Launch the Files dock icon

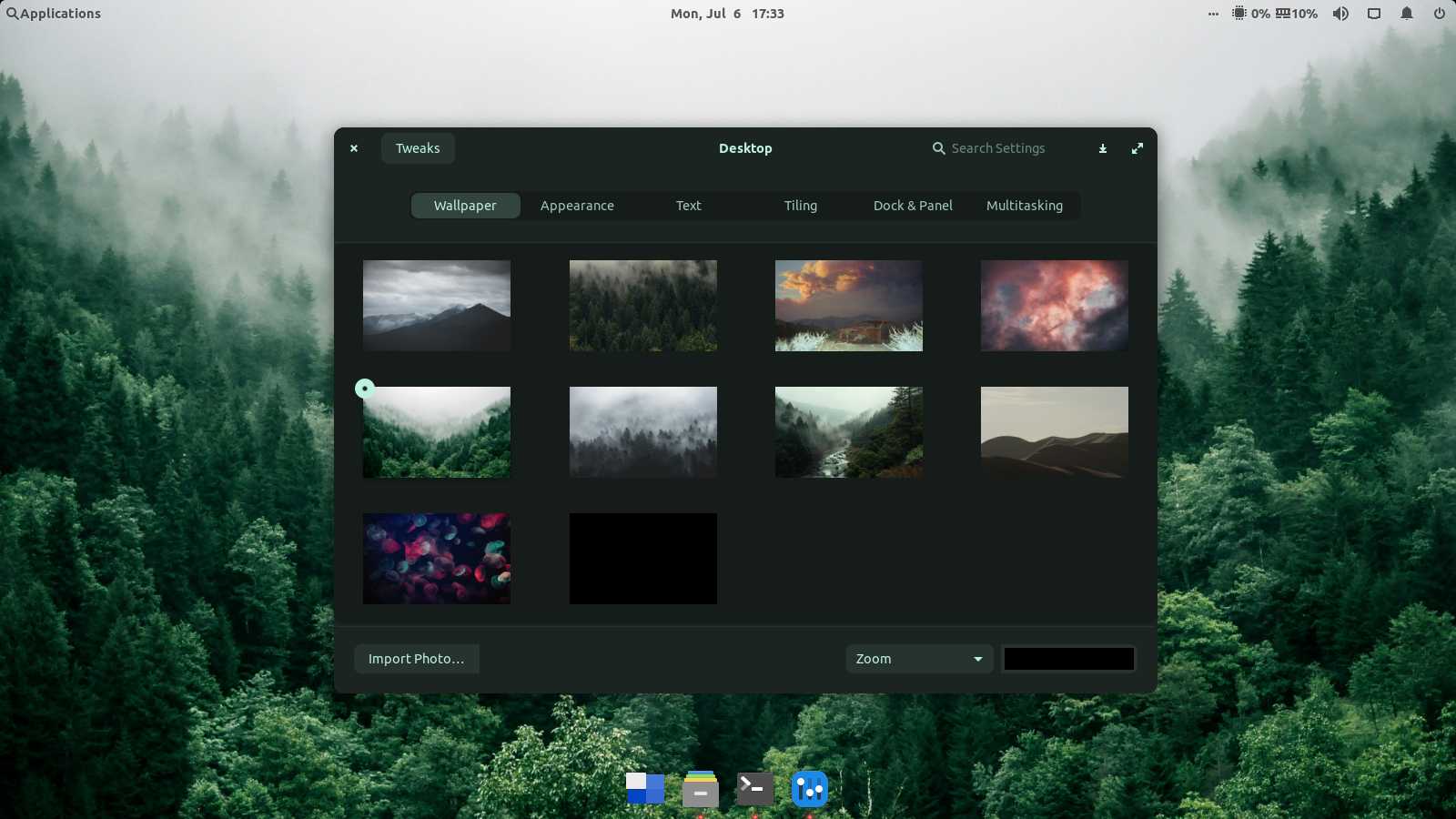click(700, 788)
